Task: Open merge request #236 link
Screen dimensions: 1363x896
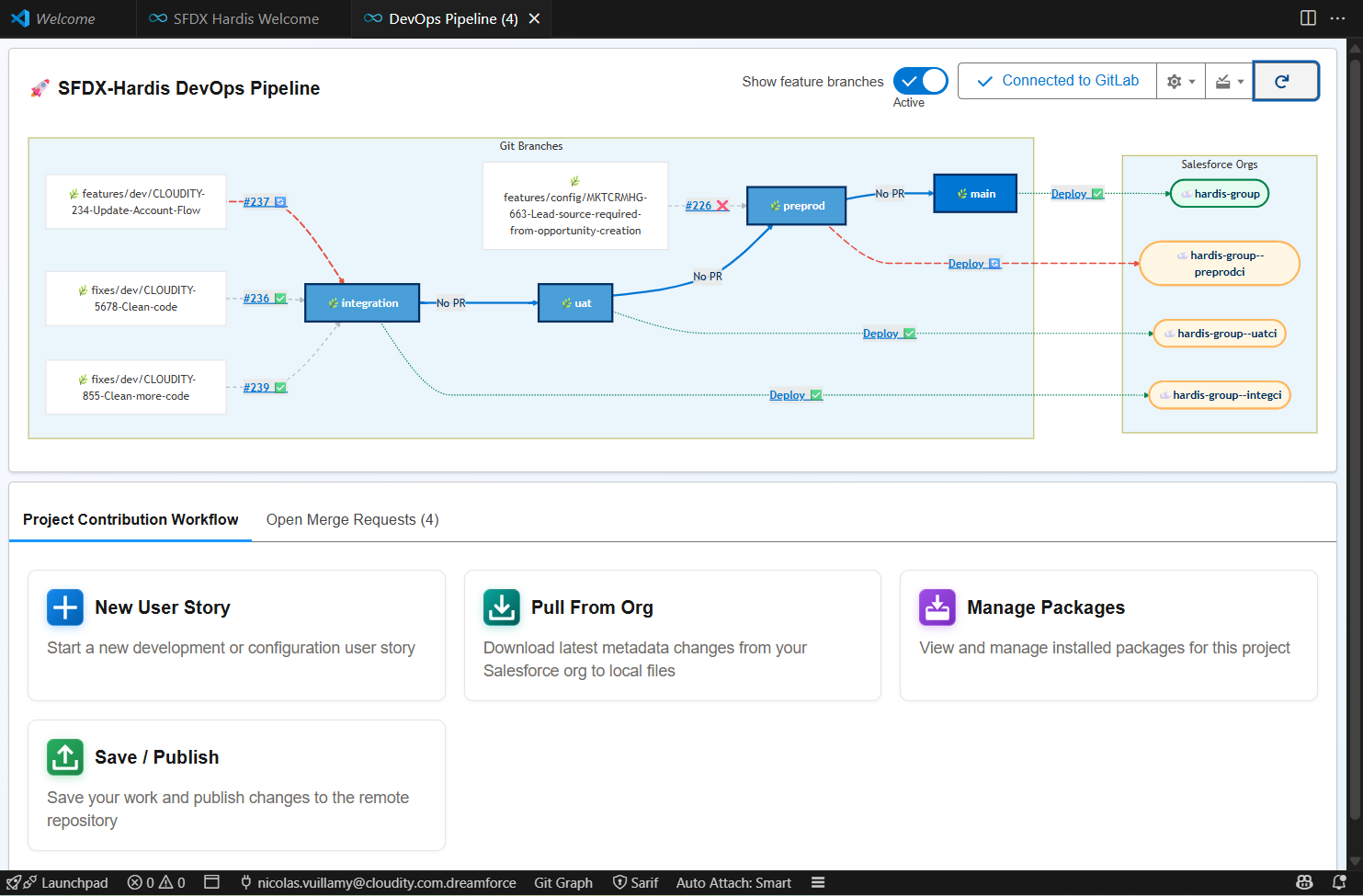Action: tap(256, 298)
